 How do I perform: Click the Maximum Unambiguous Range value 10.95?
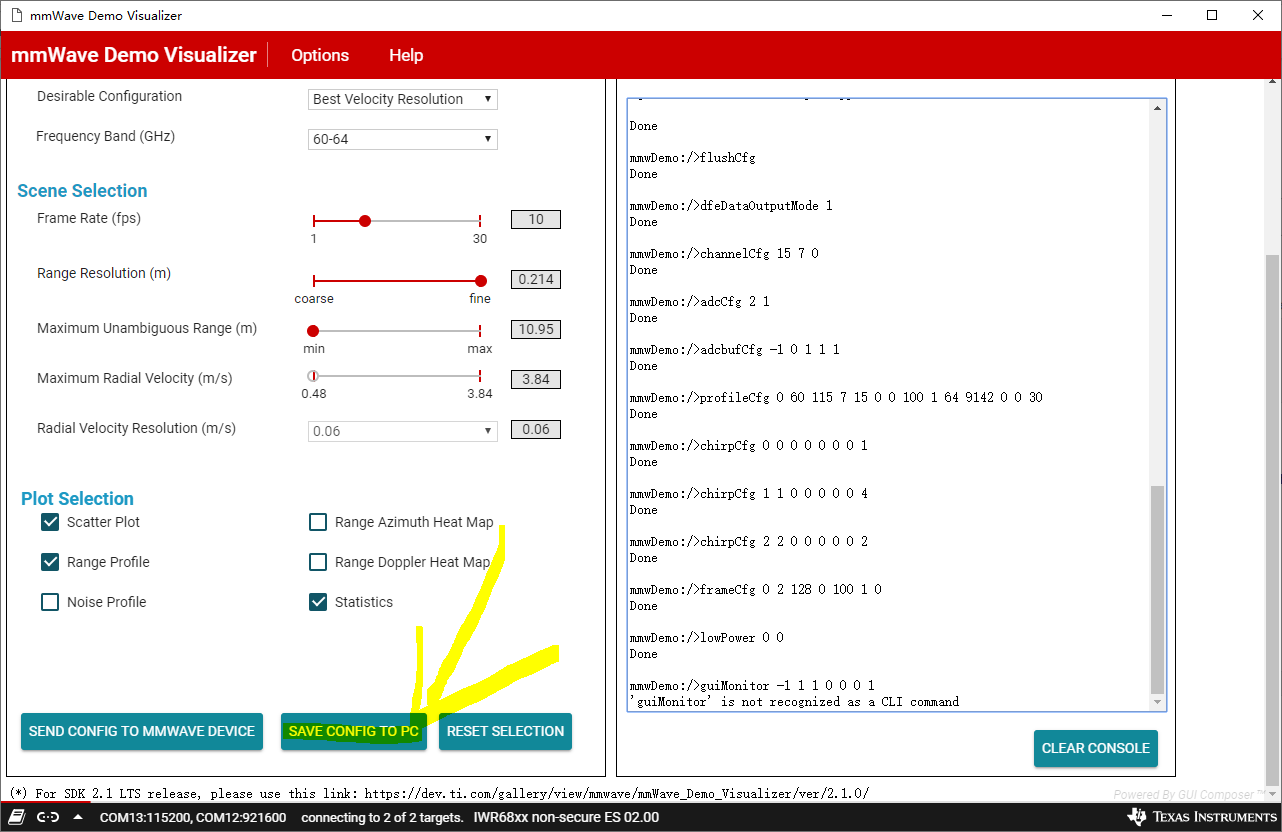(536, 329)
